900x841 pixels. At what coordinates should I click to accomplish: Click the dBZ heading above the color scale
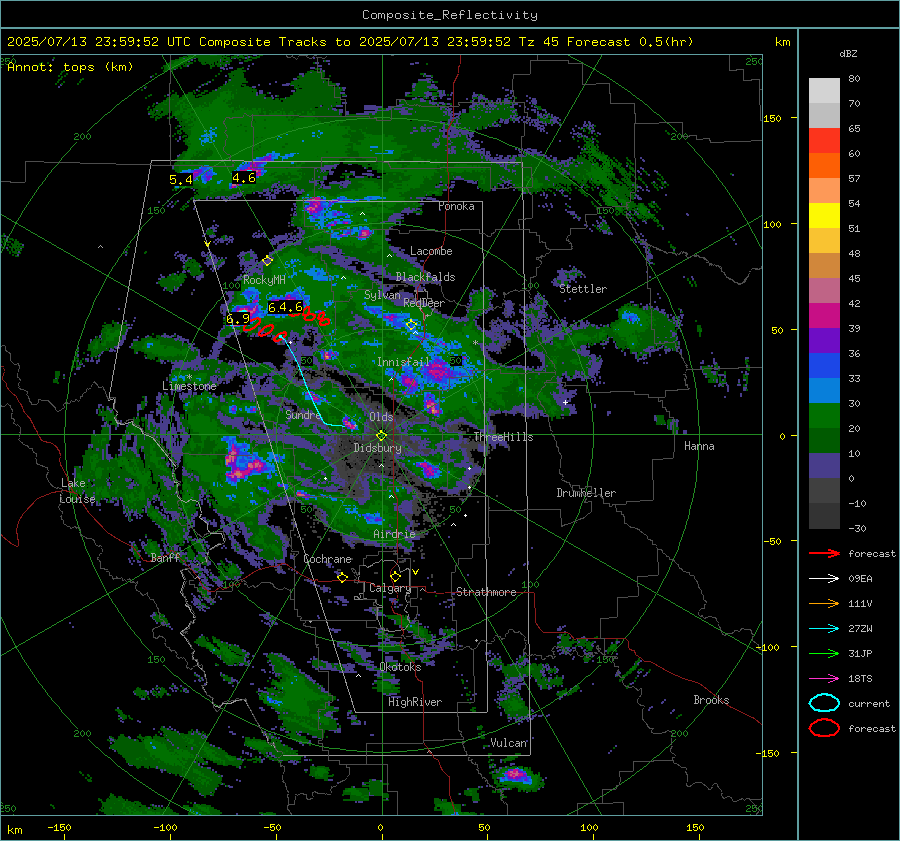pyautogui.click(x=848, y=53)
